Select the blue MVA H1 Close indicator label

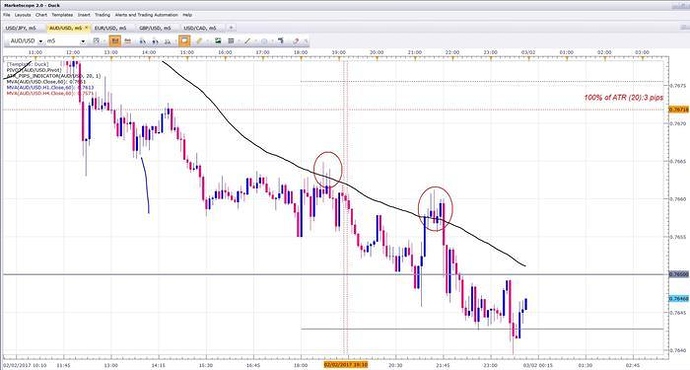pyautogui.click(x=50, y=87)
